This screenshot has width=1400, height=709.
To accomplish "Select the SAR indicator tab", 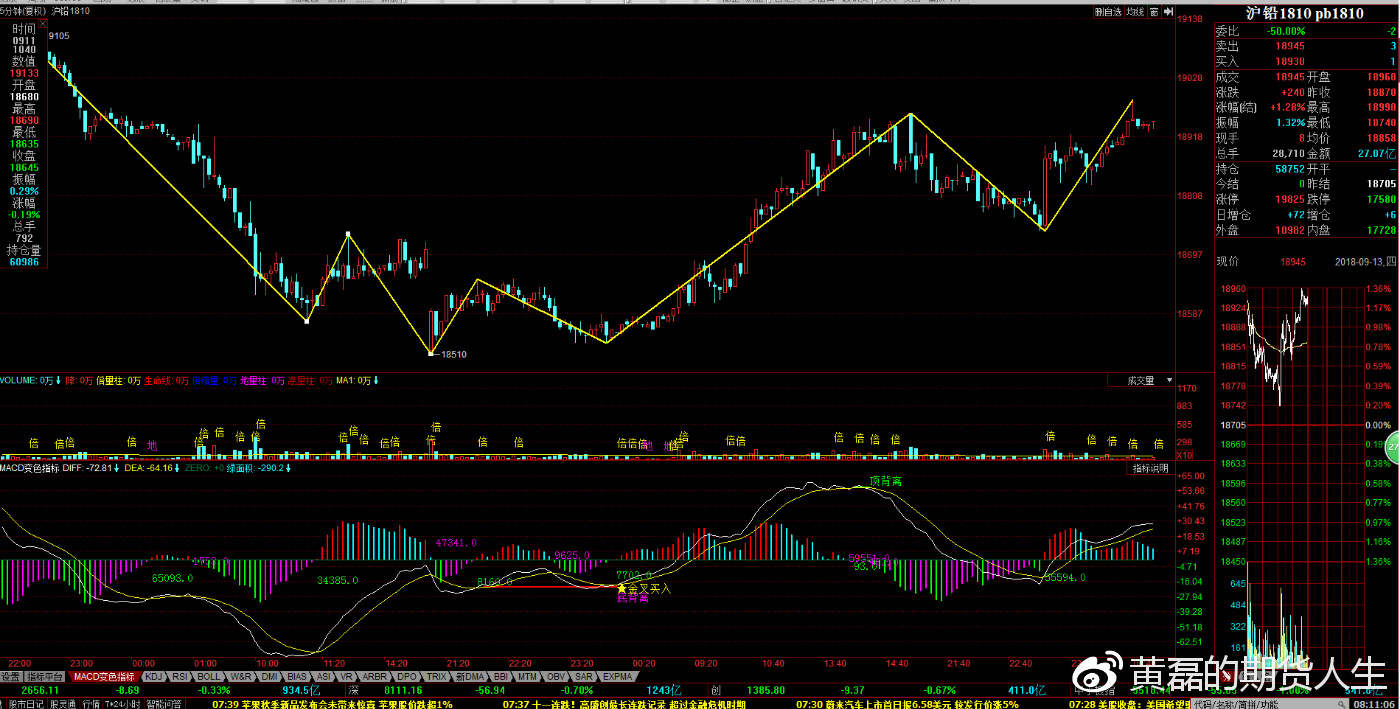I will tap(584, 677).
